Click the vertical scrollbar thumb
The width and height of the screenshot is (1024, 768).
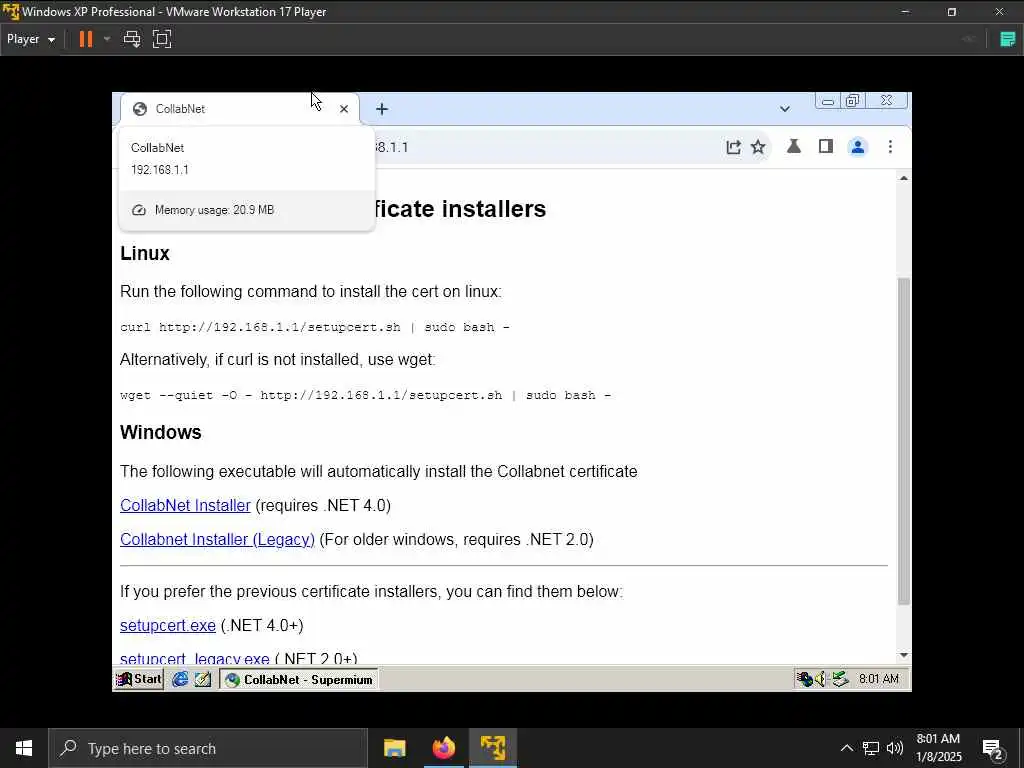pyautogui.click(x=904, y=441)
